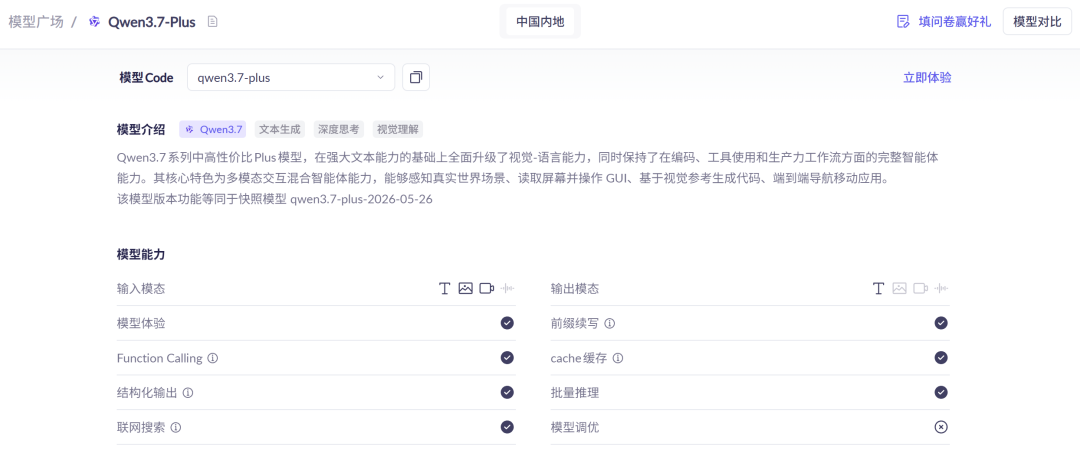Select the 中国内地 region tab
1080x453 pixels.
pos(540,22)
